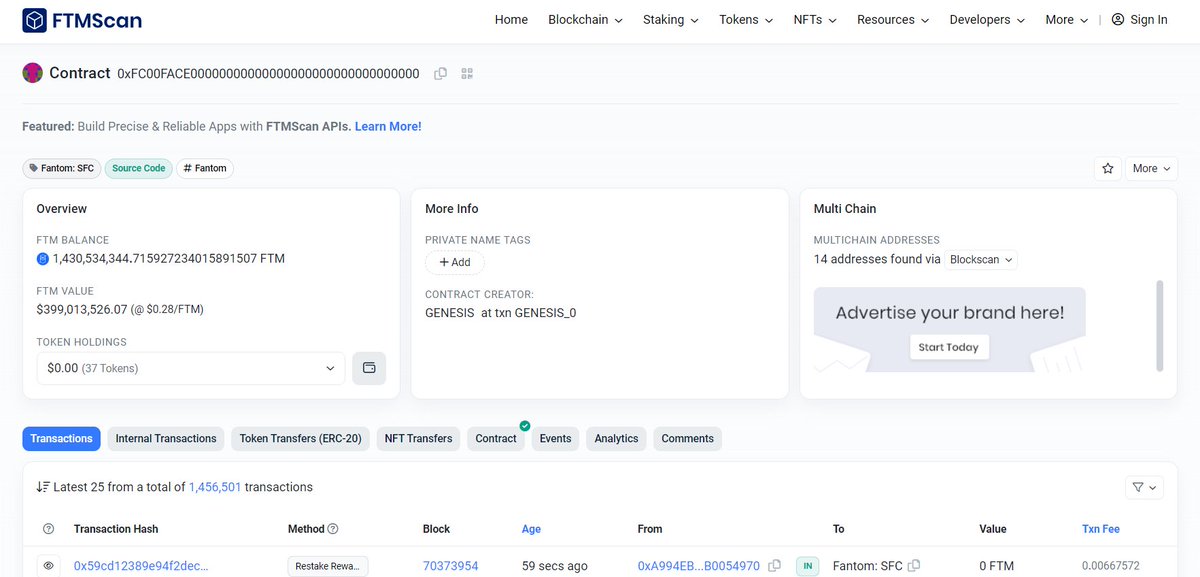Screen dimensions: 1200x577
Task: Click the contract identicon avatar
Action: pos(32,73)
